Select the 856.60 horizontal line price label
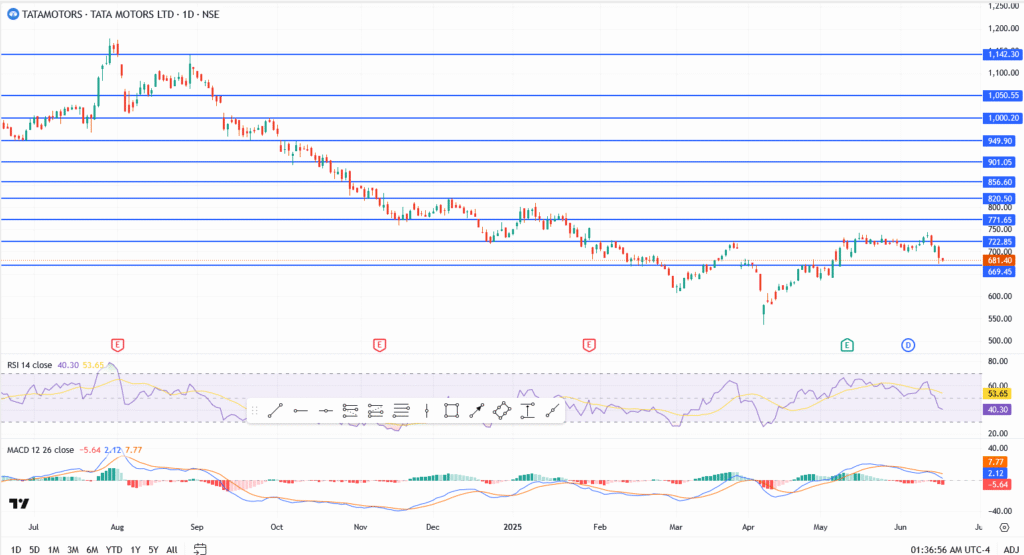Viewport: 1024px width, 555px height. click(x=999, y=182)
